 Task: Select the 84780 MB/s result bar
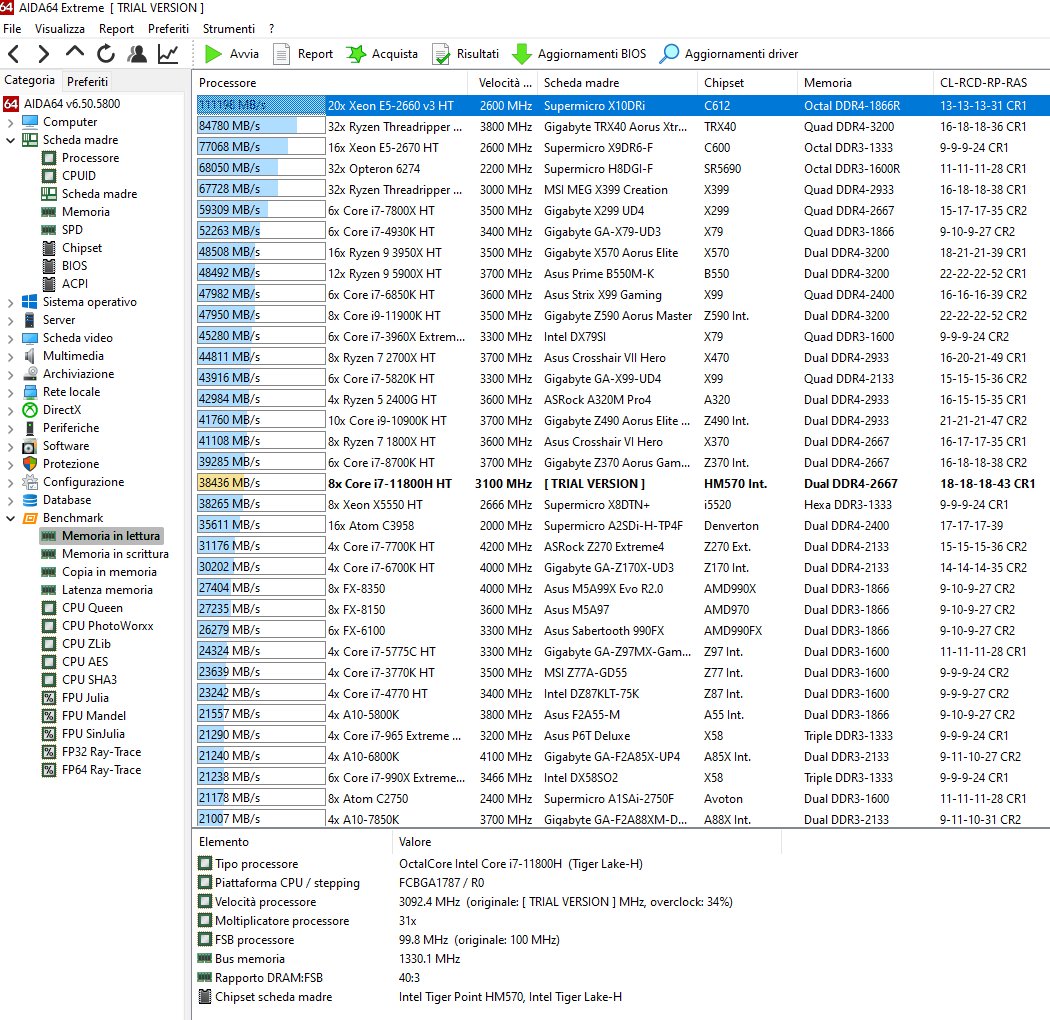click(261, 126)
